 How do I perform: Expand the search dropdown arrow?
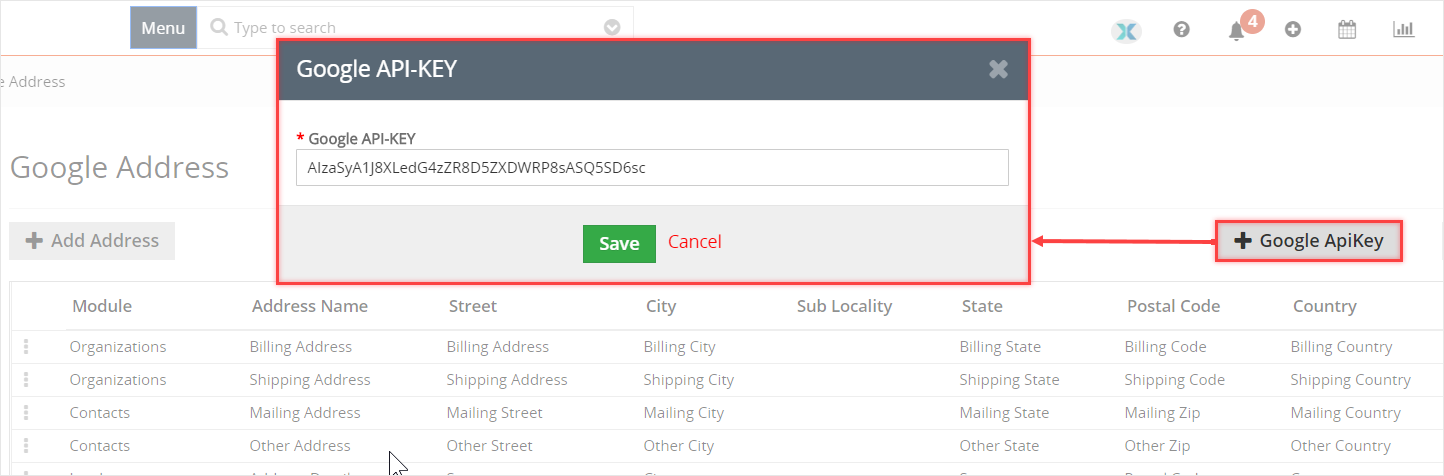(613, 28)
